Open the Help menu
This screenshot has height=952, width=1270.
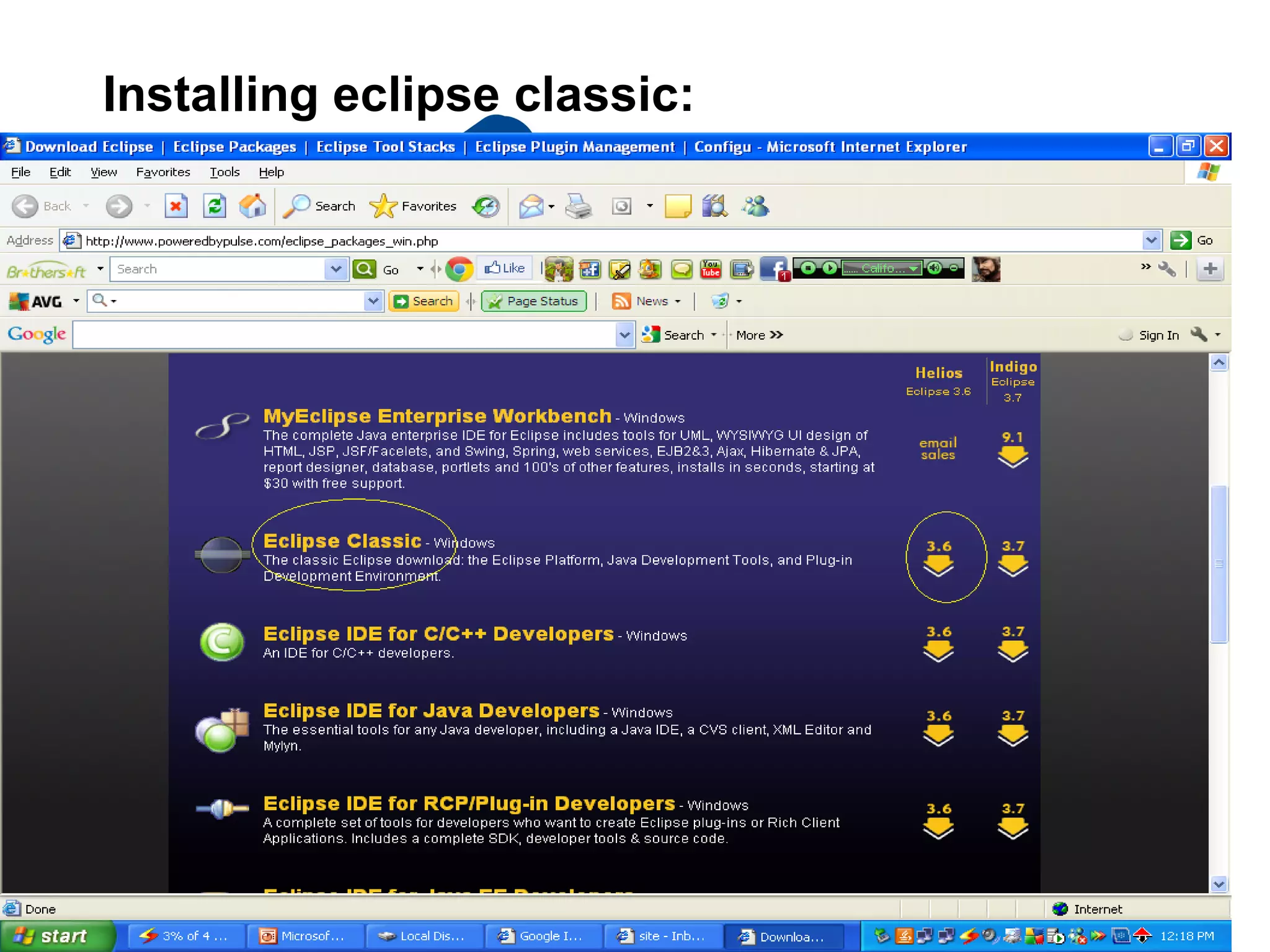point(271,172)
